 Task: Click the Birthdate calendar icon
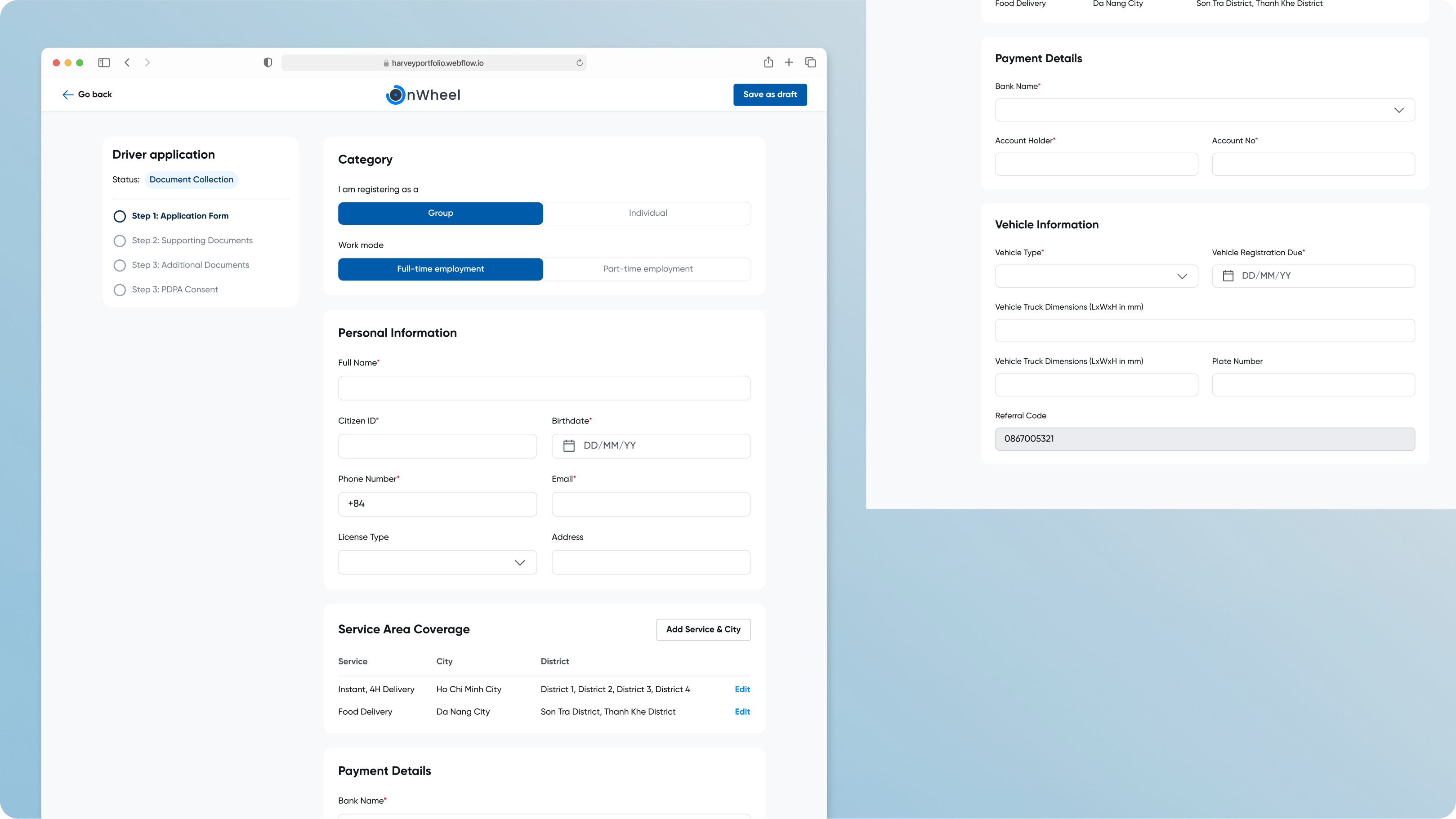(x=569, y=446)
